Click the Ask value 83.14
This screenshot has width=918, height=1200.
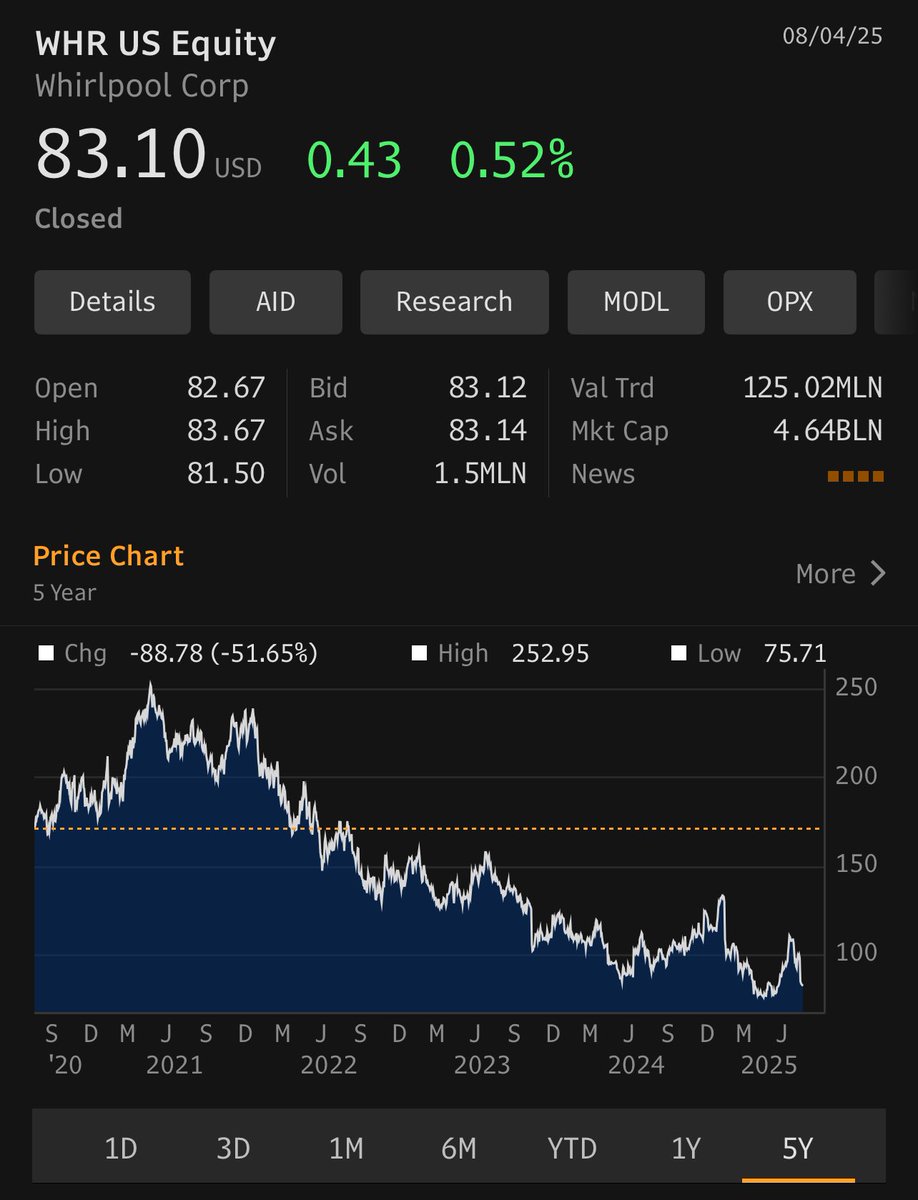pos(487,431)
